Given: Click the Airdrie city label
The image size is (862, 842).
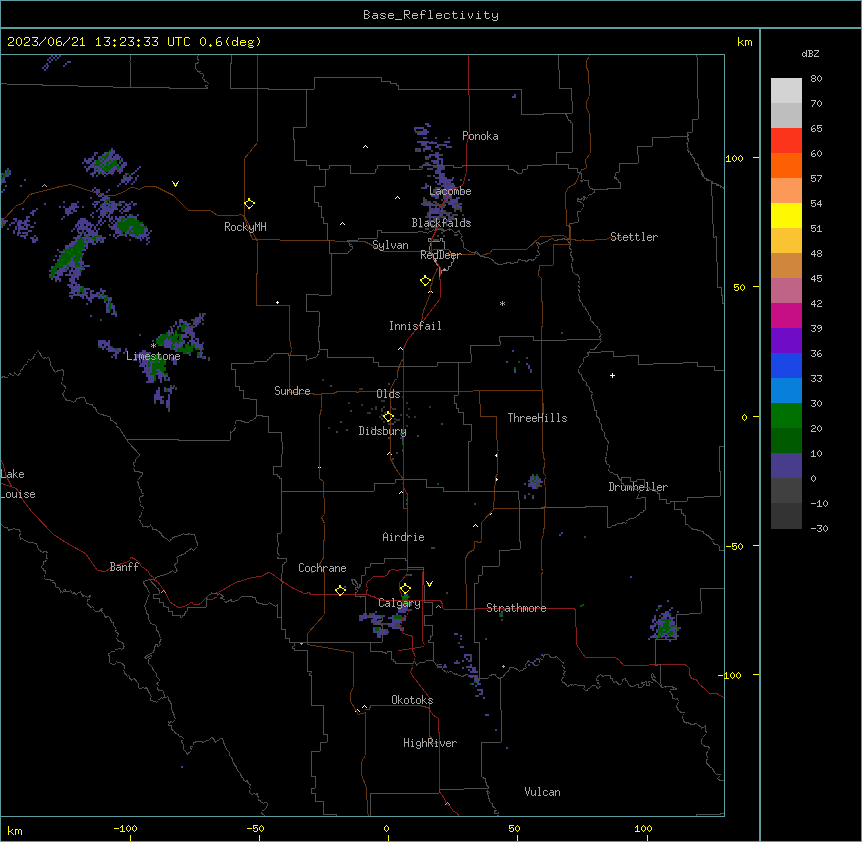Looking at the screenshot, I should coord(403,537).
